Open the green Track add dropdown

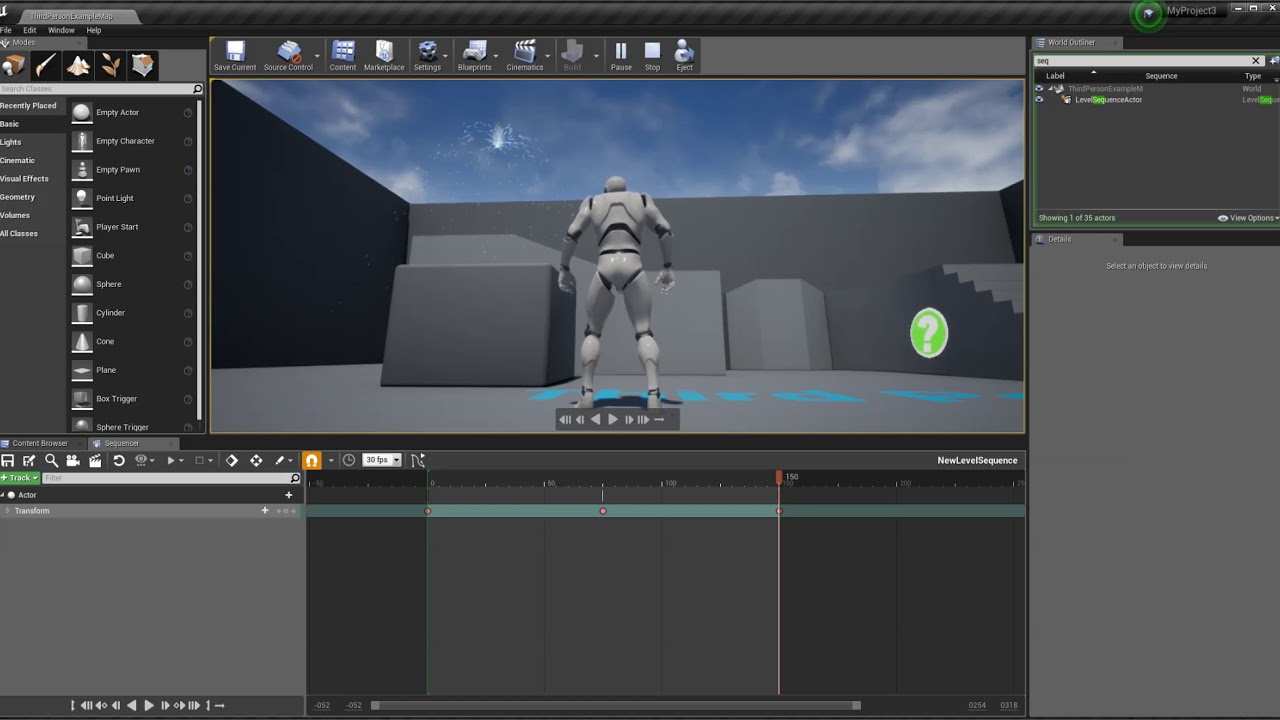coord(20,478)
